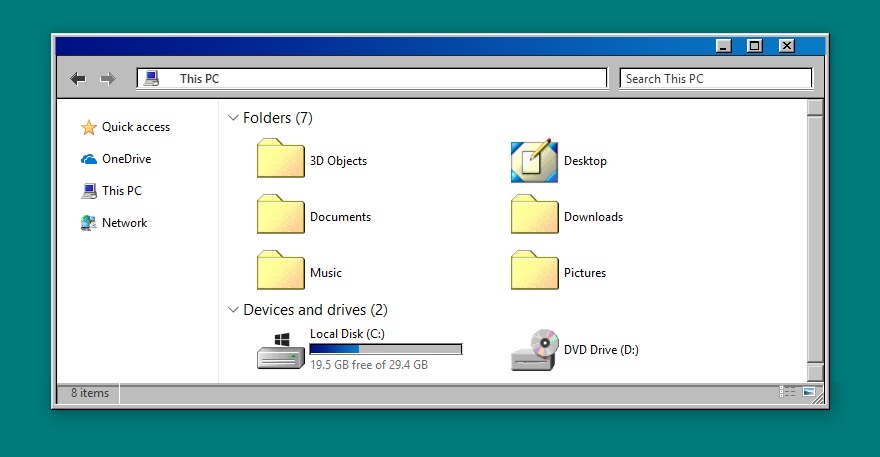Open Network in navigation pane
Screen dimensions: 880x457
[x=124, y=223]
